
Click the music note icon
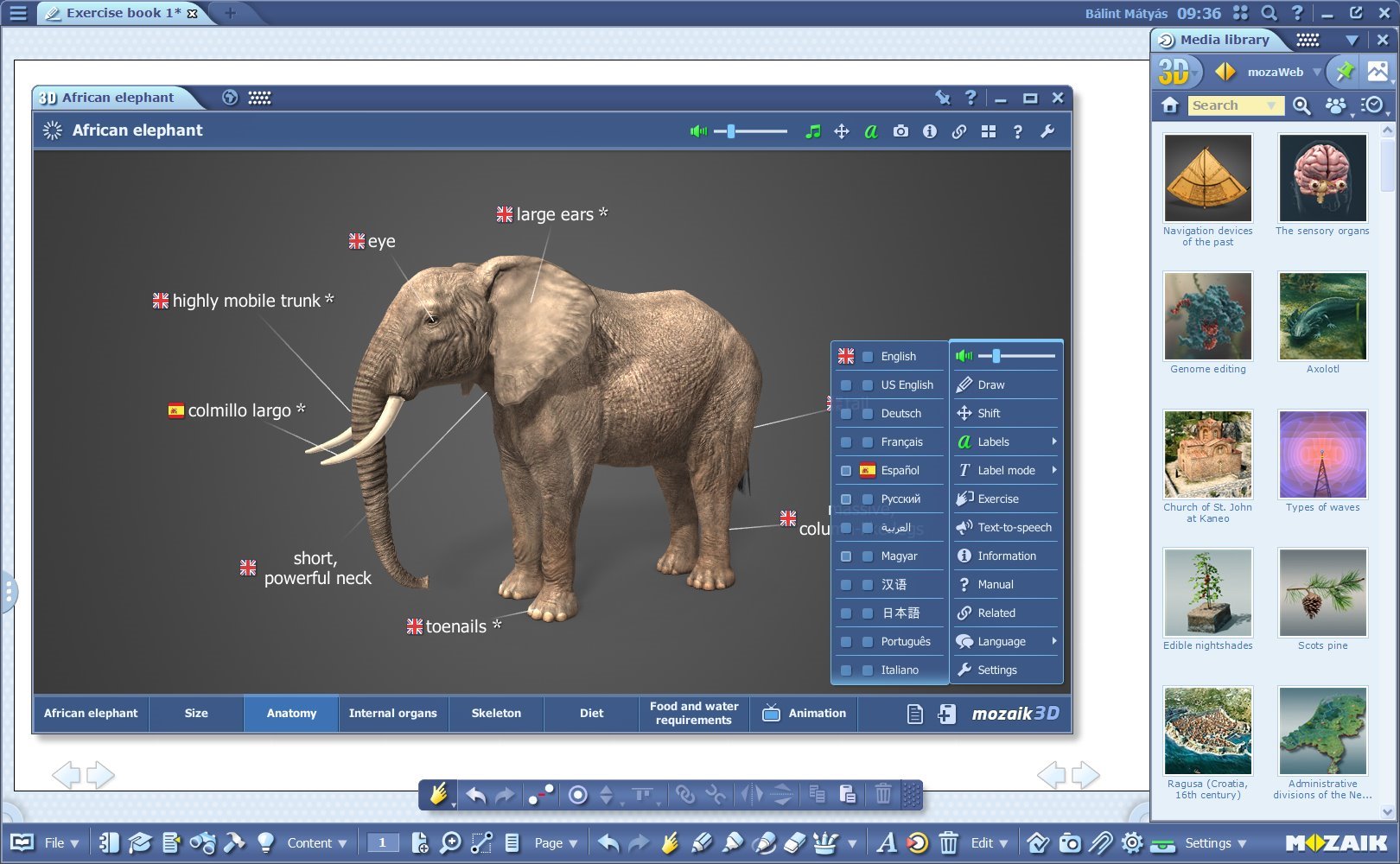pyautogui.click(x=812, y=131)
